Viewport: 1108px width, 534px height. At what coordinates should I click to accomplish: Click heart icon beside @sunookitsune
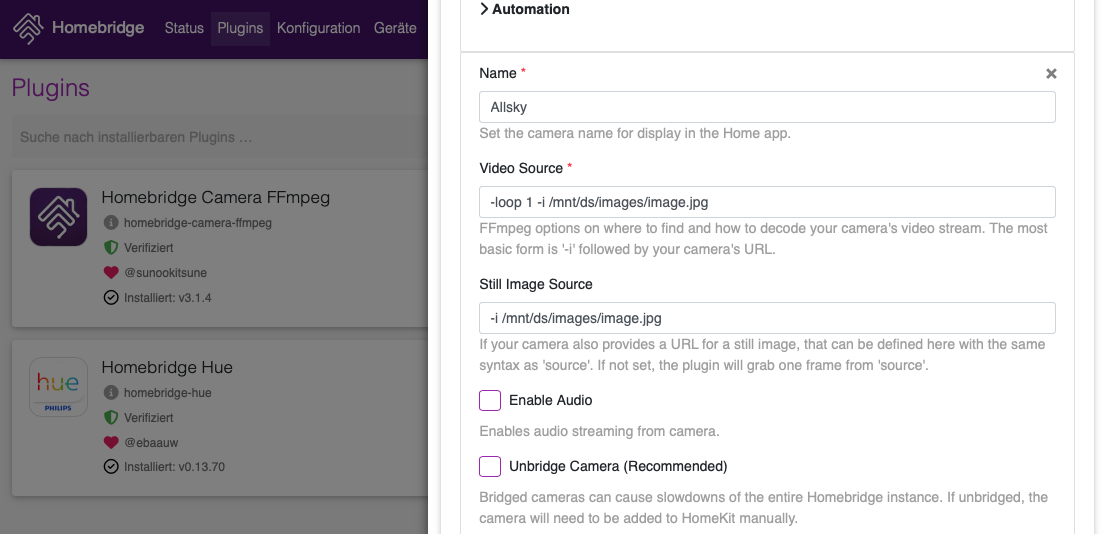pyautogui.click(x=111, y=273)
